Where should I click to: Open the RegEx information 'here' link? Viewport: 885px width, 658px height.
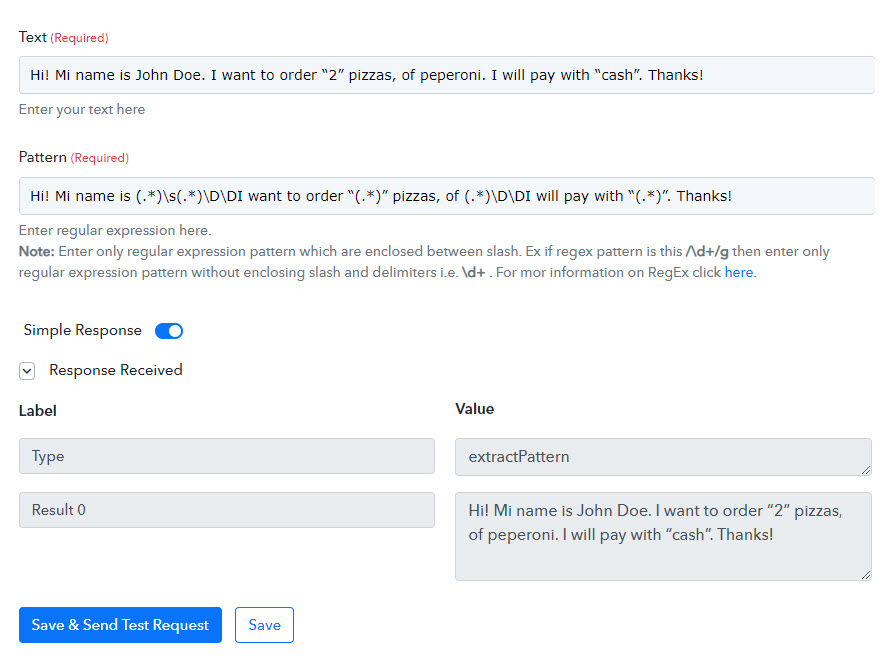click(739, 273)
